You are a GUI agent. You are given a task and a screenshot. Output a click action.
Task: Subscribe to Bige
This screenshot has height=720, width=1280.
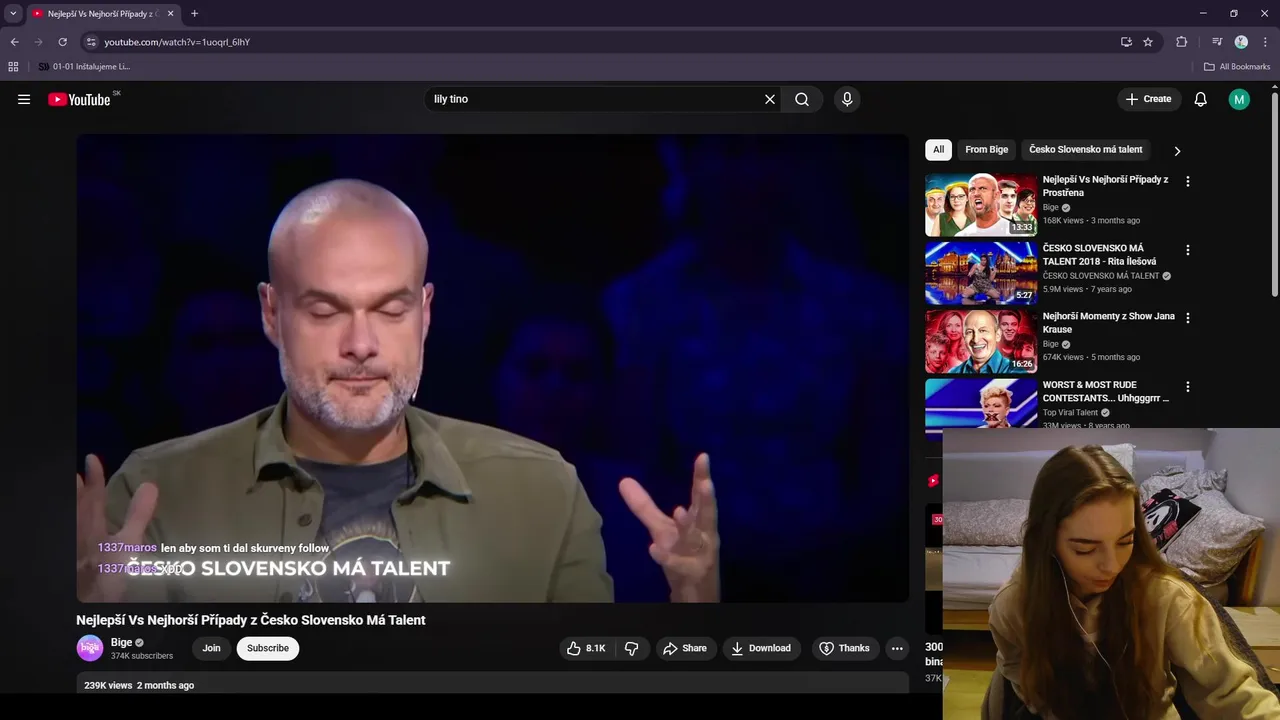point(268,648)
